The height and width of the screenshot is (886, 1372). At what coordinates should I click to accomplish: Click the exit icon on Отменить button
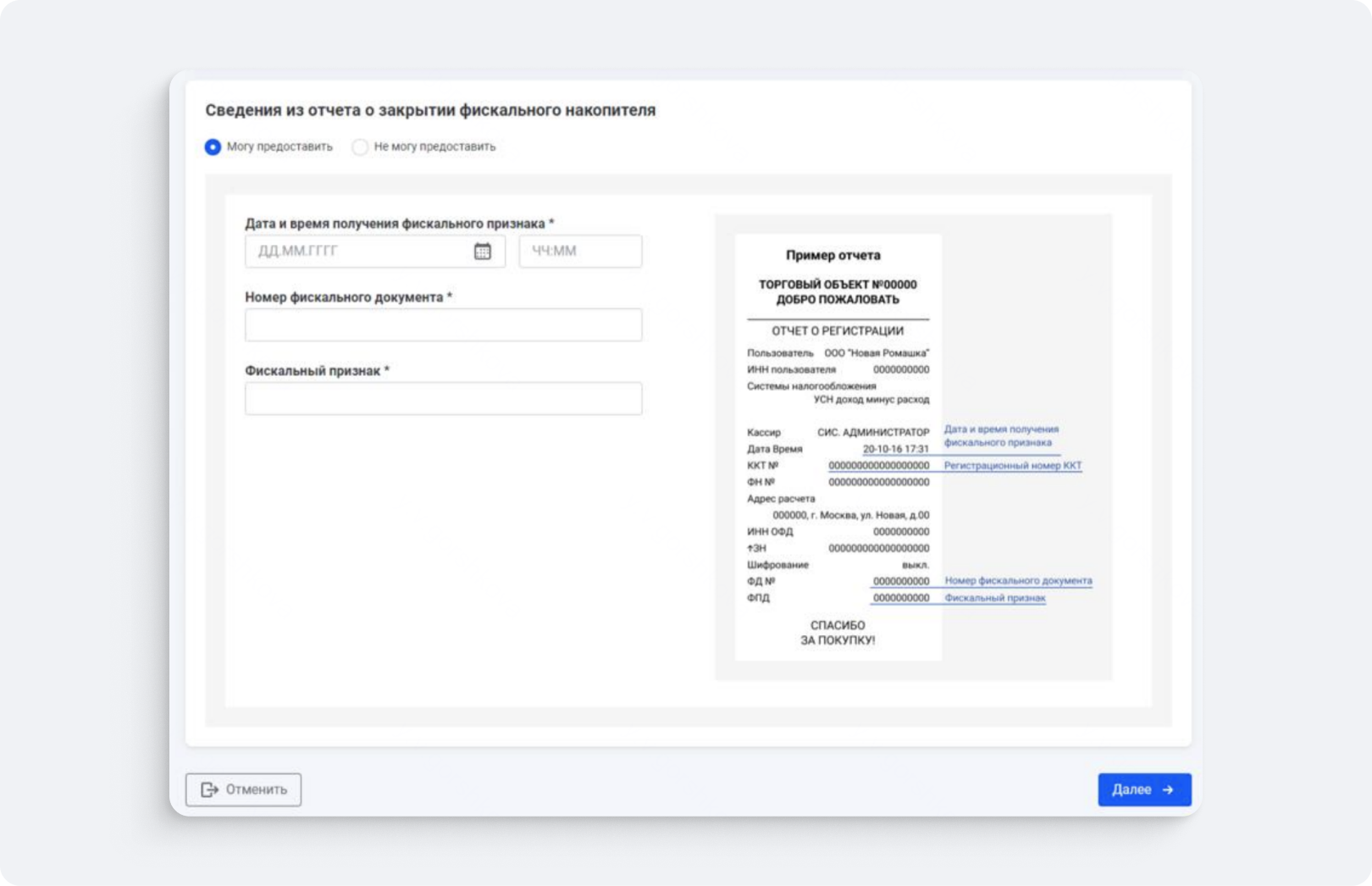pyautogui.click(x=209, y=789)
